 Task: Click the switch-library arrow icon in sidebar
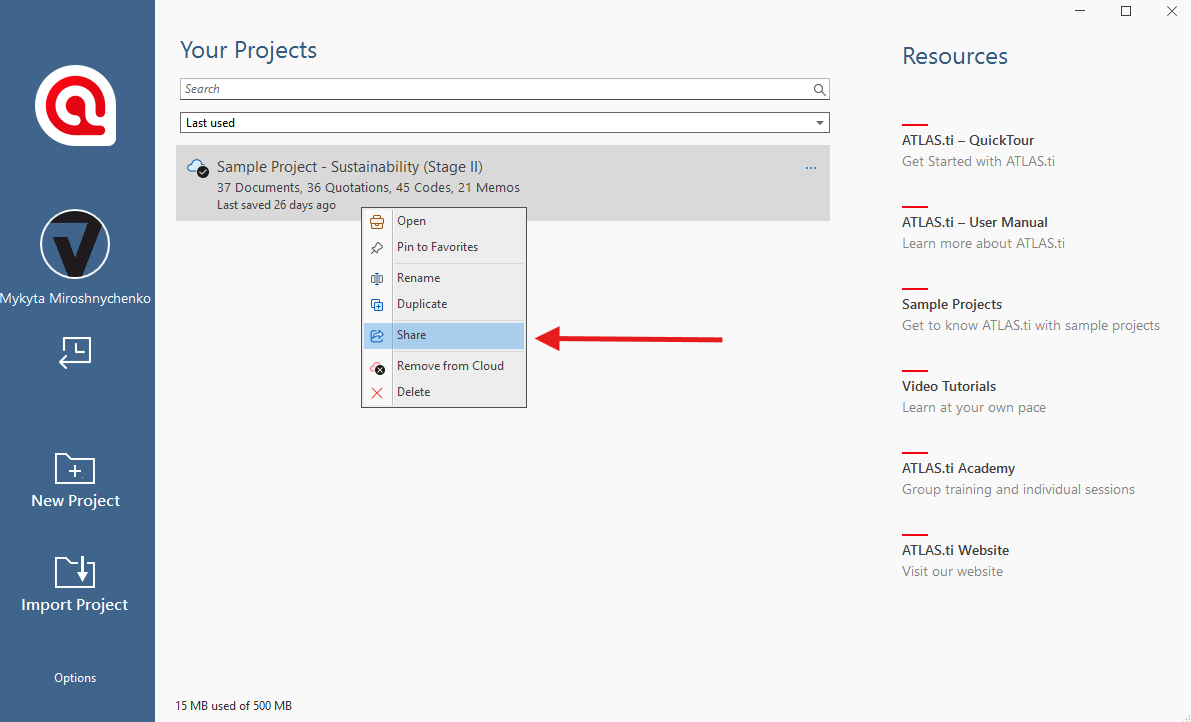point(75,353)
